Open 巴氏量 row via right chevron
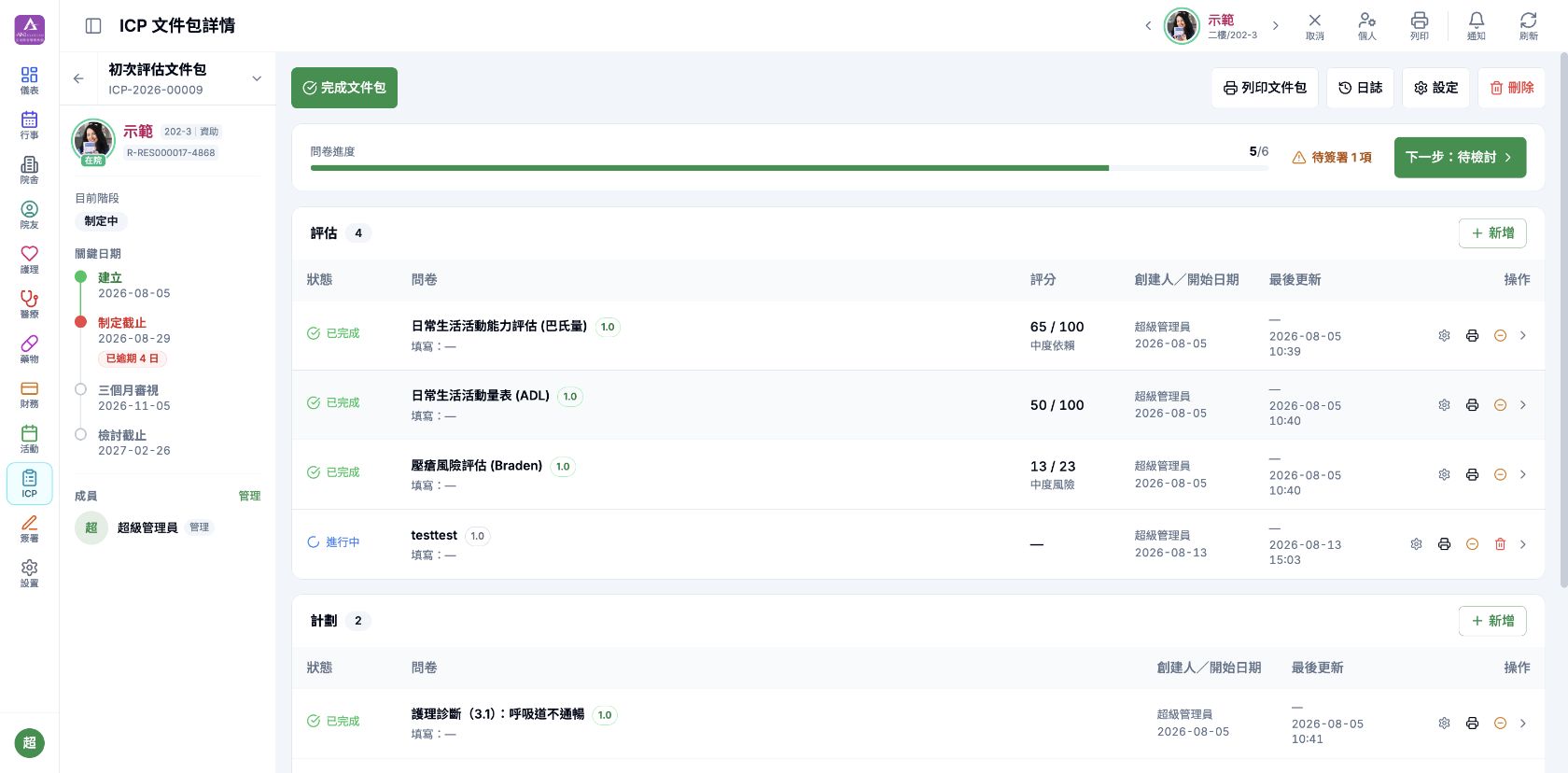Viewport: 1568px width, 773px height. 1523,335
